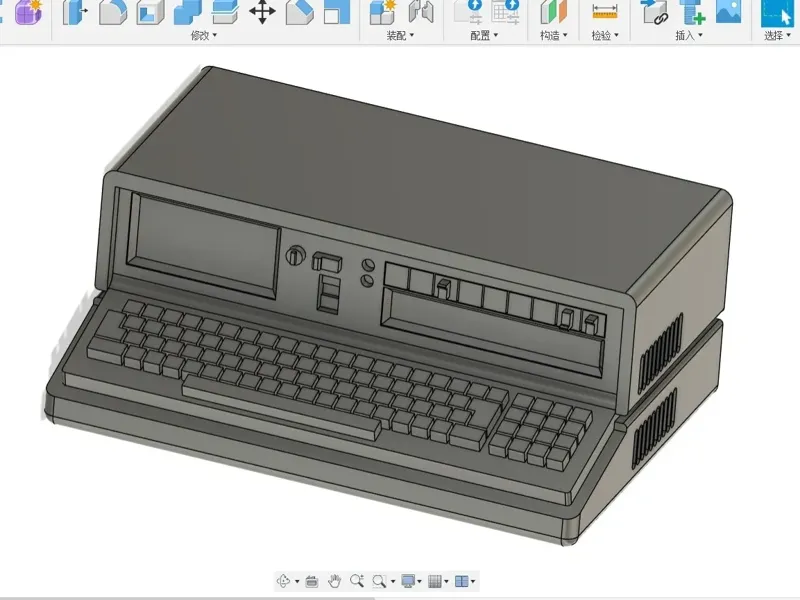Expand the Grid and Snaps dropdown arrow
The height and width of the screenshot is (600, 800).
[446, 581]
